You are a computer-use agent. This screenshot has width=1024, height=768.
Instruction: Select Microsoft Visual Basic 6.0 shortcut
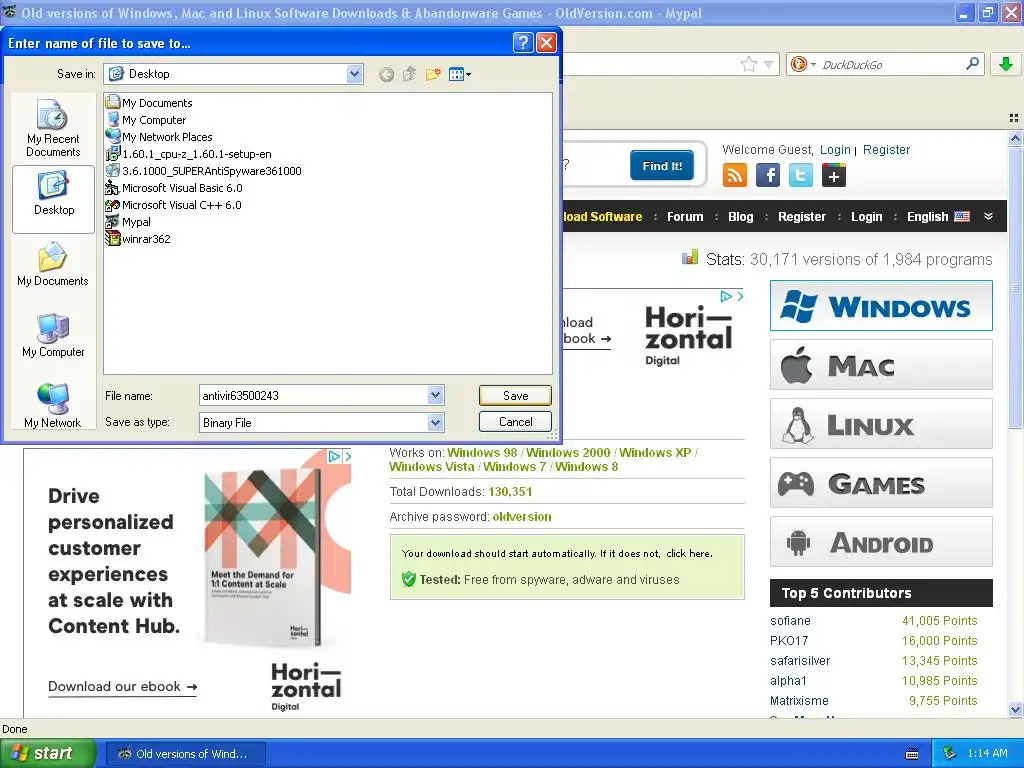pyautogui.click(x=174, y=187)
